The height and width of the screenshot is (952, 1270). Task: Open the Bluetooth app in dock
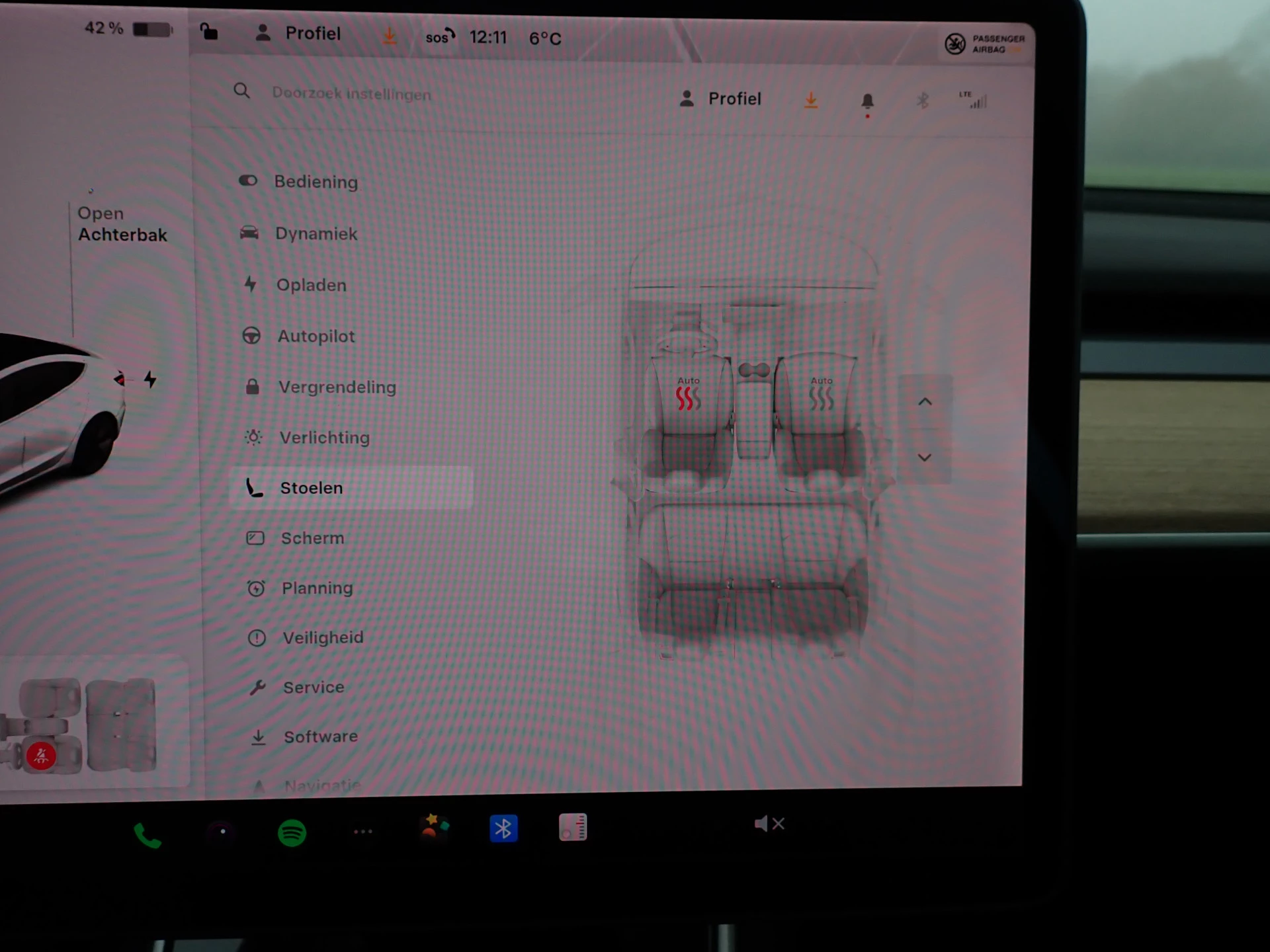503,828
